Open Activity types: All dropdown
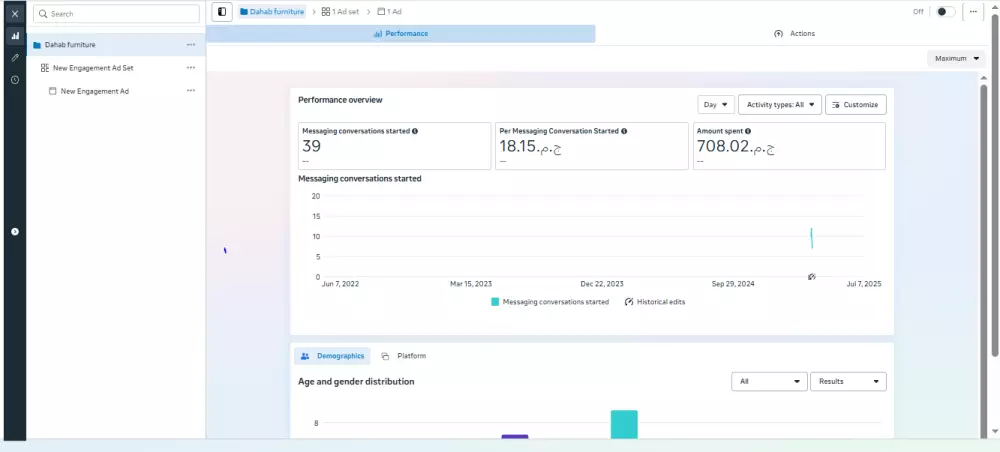This screenshot has width=1000, height=452. [x=779, y=105]
